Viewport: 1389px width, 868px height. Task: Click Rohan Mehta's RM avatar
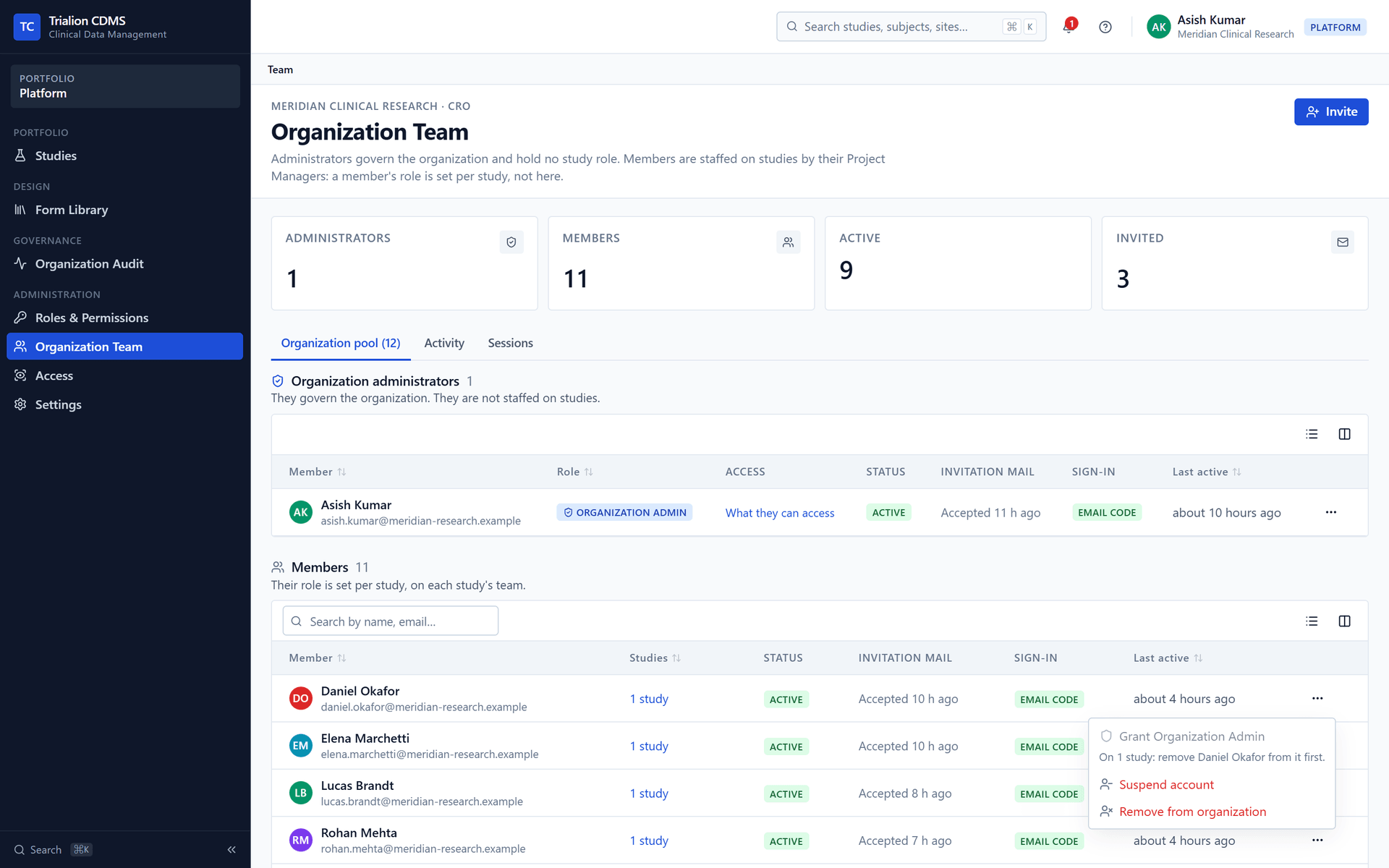300,841
